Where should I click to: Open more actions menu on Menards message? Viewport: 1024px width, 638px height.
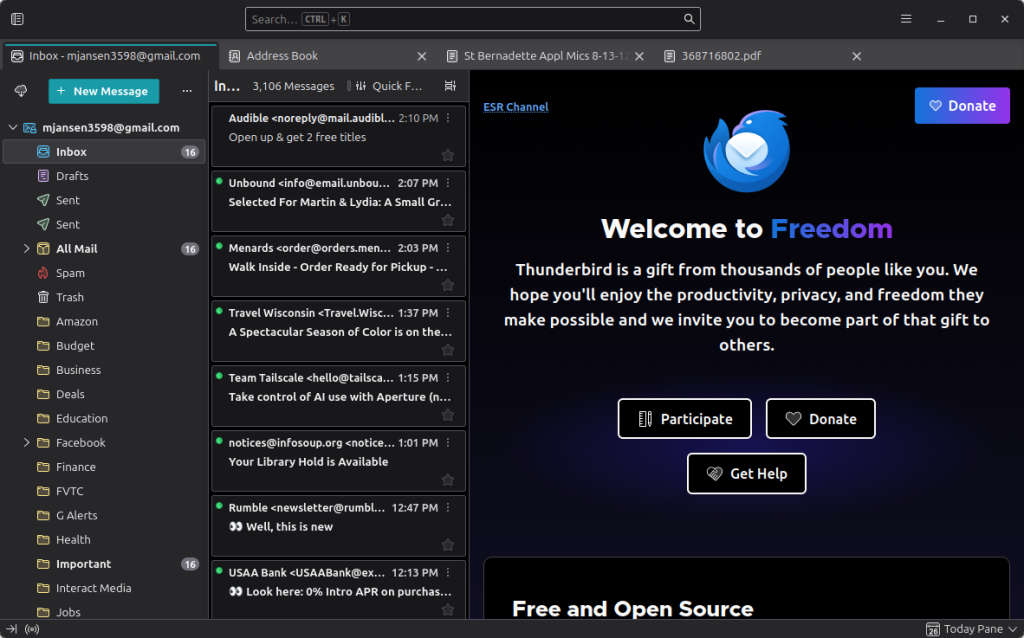pos(448,248)
